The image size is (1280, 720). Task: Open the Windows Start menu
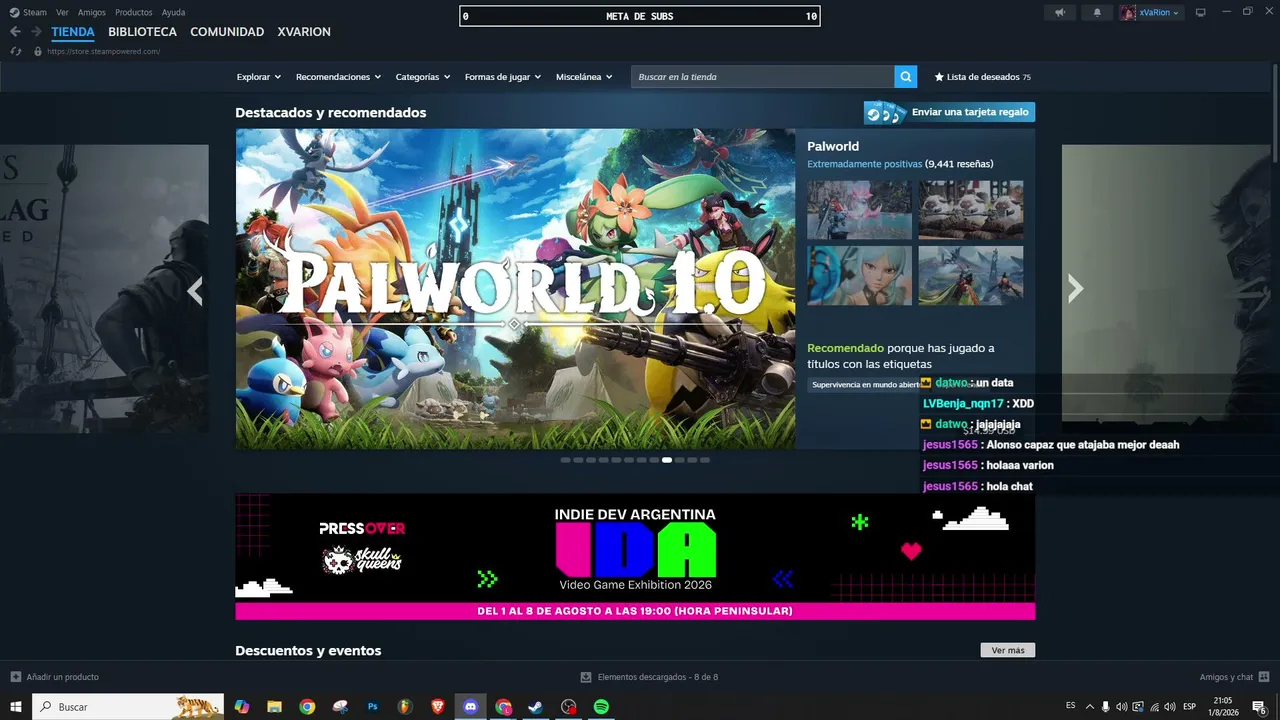point(16,707)
